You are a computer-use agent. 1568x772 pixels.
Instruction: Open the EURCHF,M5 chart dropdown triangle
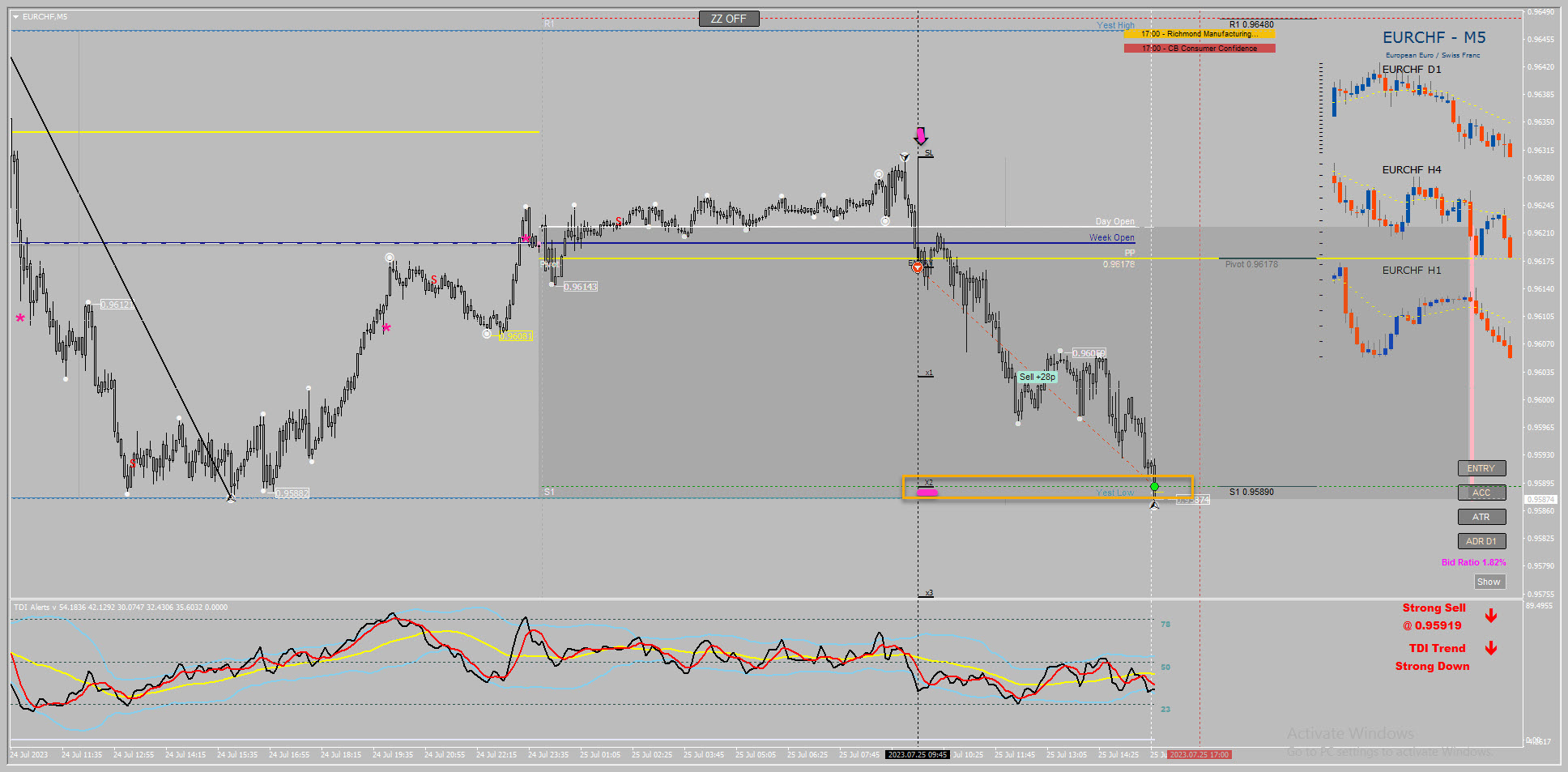pyautogui.click(x=16, y=17)
